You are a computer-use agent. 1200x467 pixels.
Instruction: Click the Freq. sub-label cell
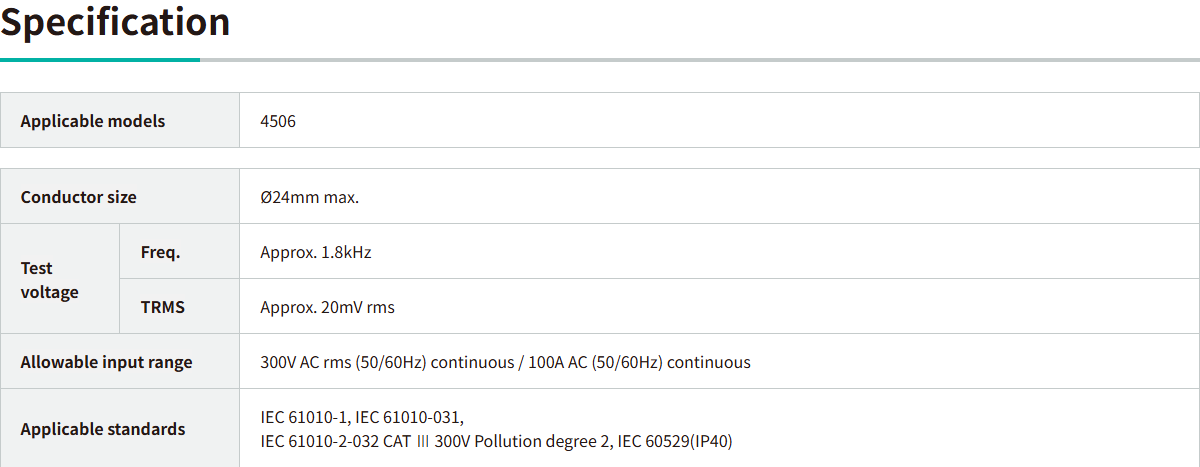160,252
